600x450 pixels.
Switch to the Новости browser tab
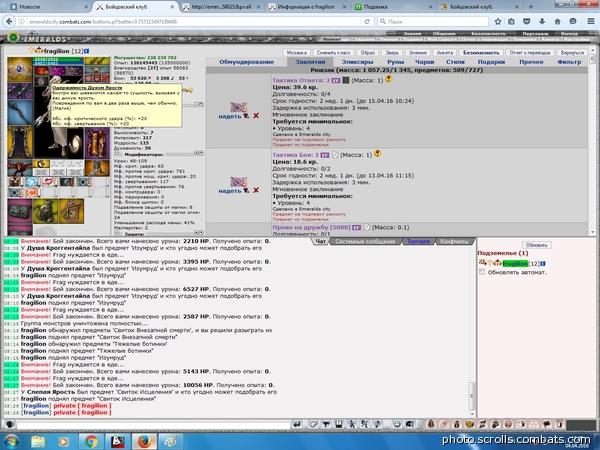(48, 7)
